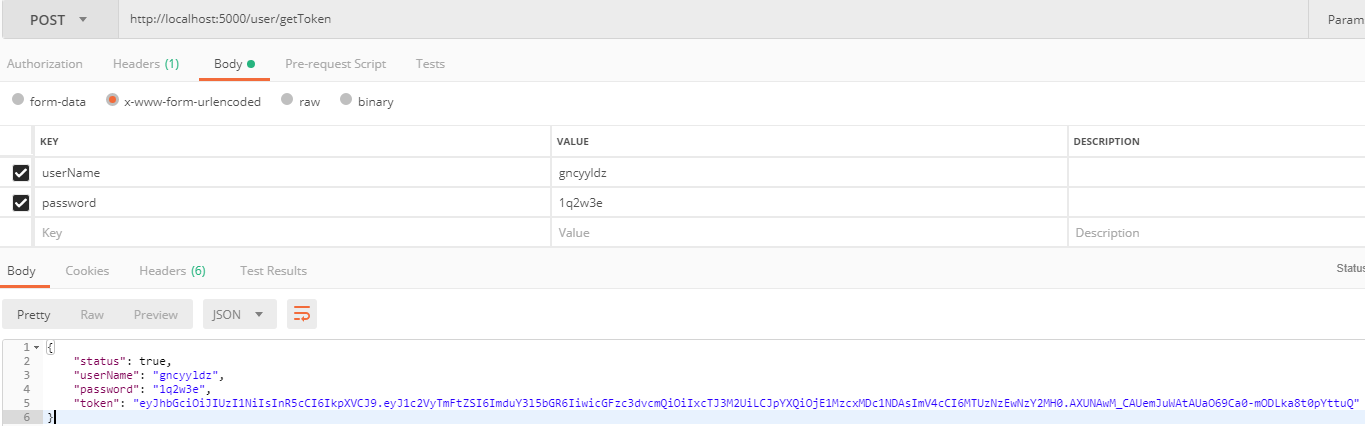Click the request URL input field

click(700, 20)
